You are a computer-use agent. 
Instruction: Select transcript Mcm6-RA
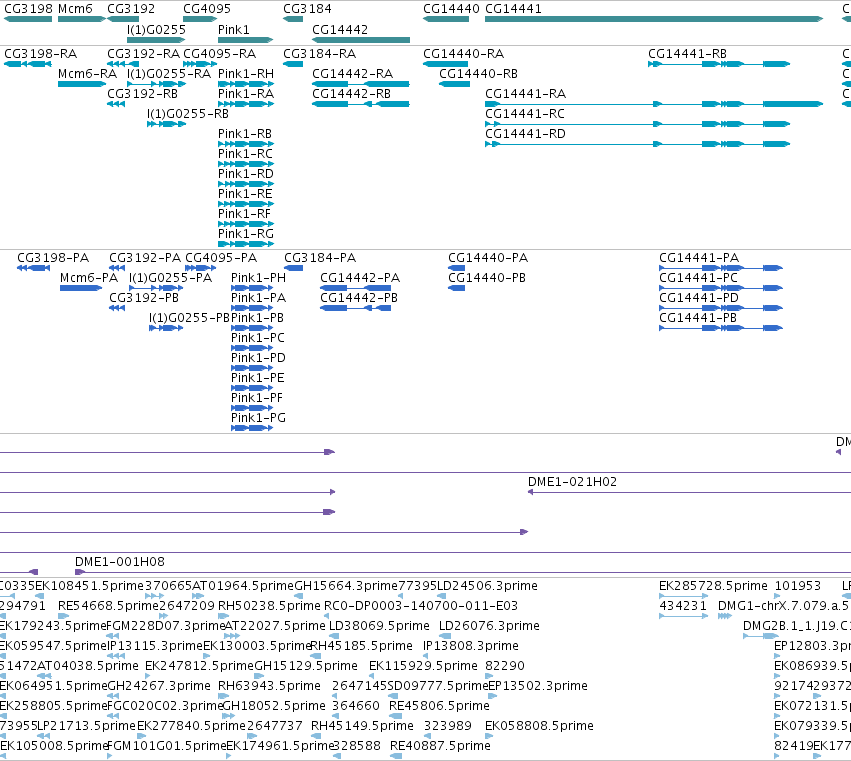coord(87,74)
